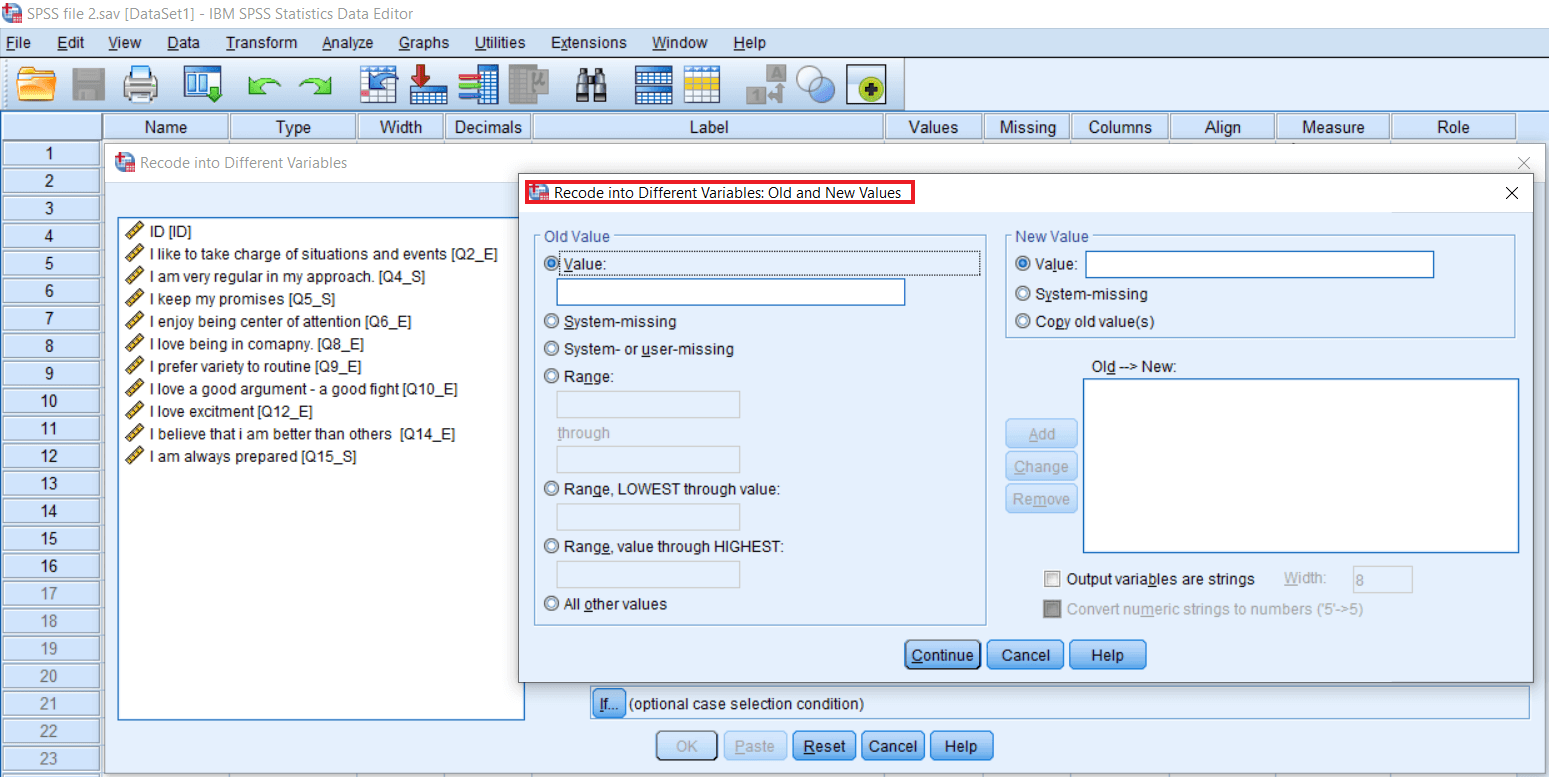The height and width of the screenshot is (777, 1549).
Task: Click ruler icon beside Q15_S variable
Action: pos(134,456)
